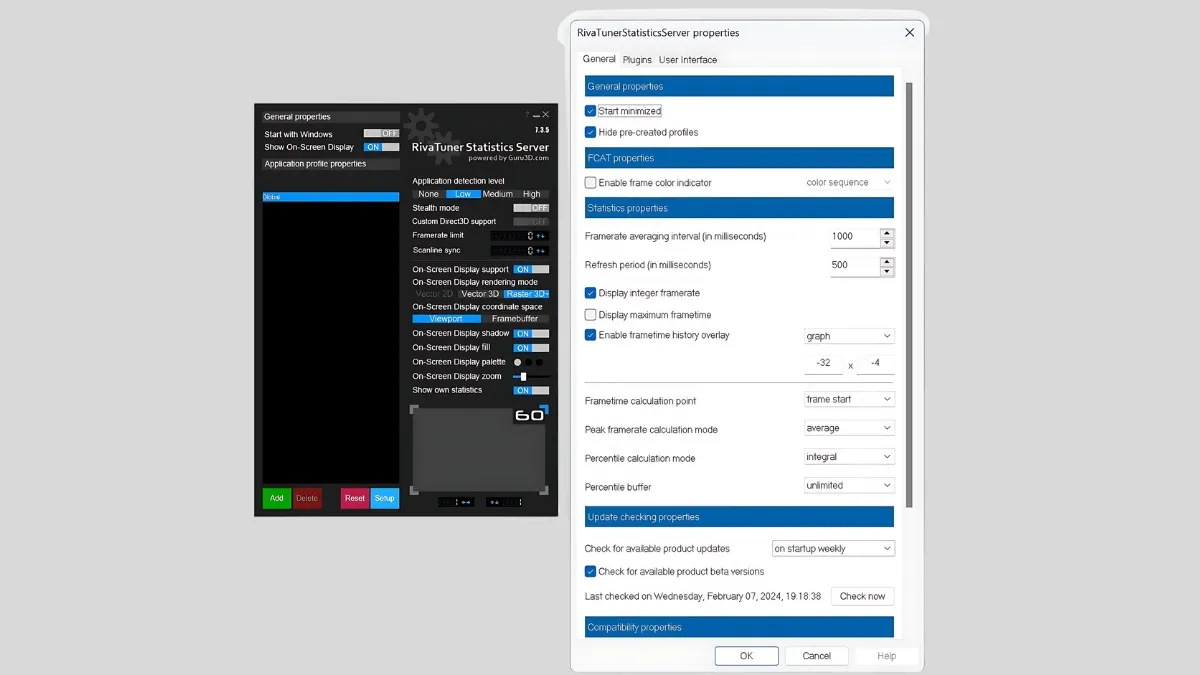Adjust the On-Screen Display zoom slider
Image resolution: width=1200 pixels, height=675 pixels.
[524, 377]
